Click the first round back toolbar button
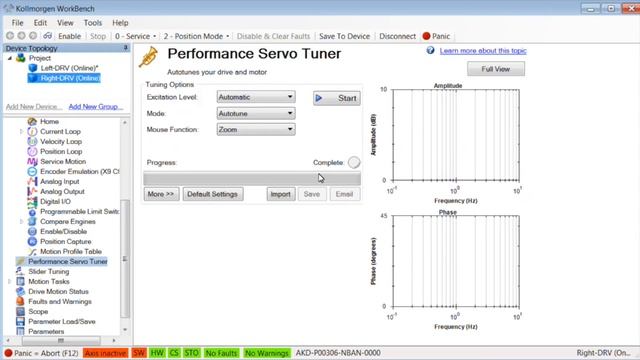This screenshot has width=640, height=360. 10,36
